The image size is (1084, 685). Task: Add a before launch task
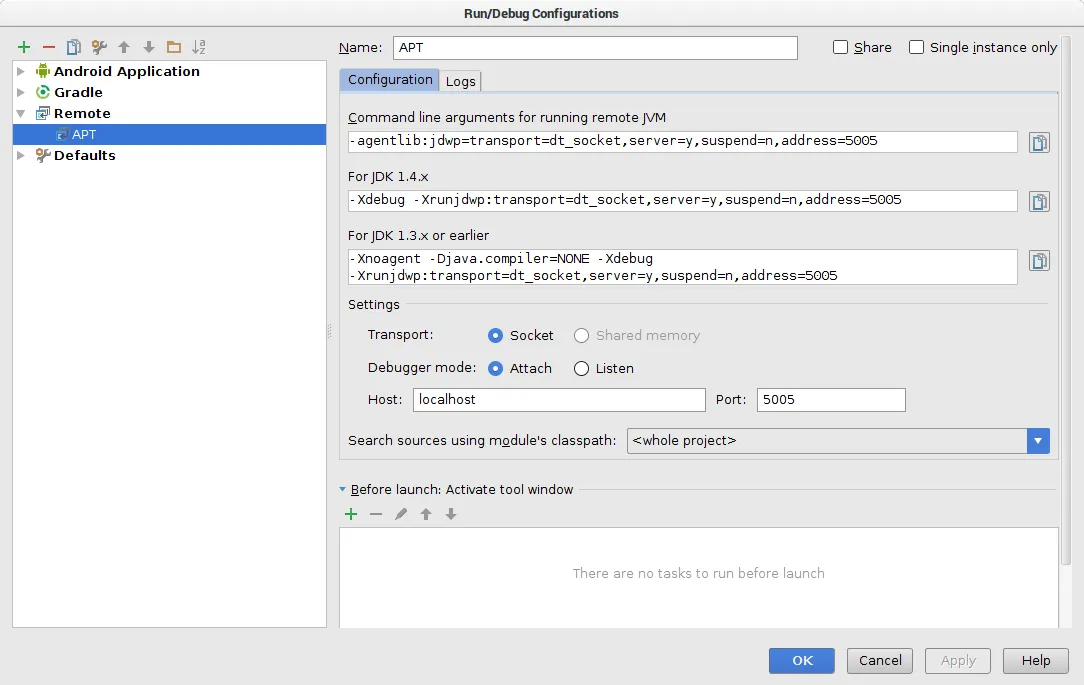351,514
